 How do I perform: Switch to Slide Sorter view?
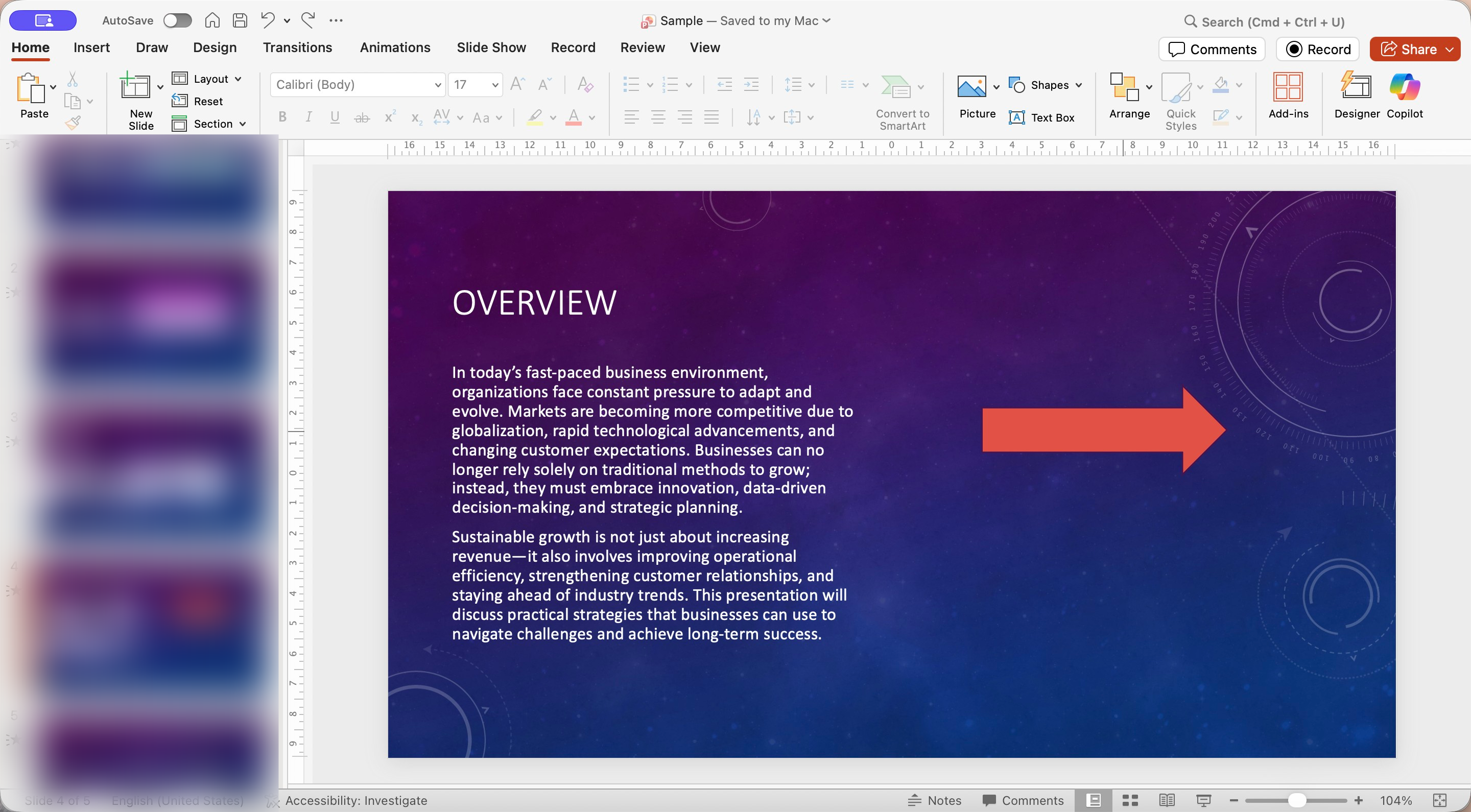click(x=1130, y=800)
